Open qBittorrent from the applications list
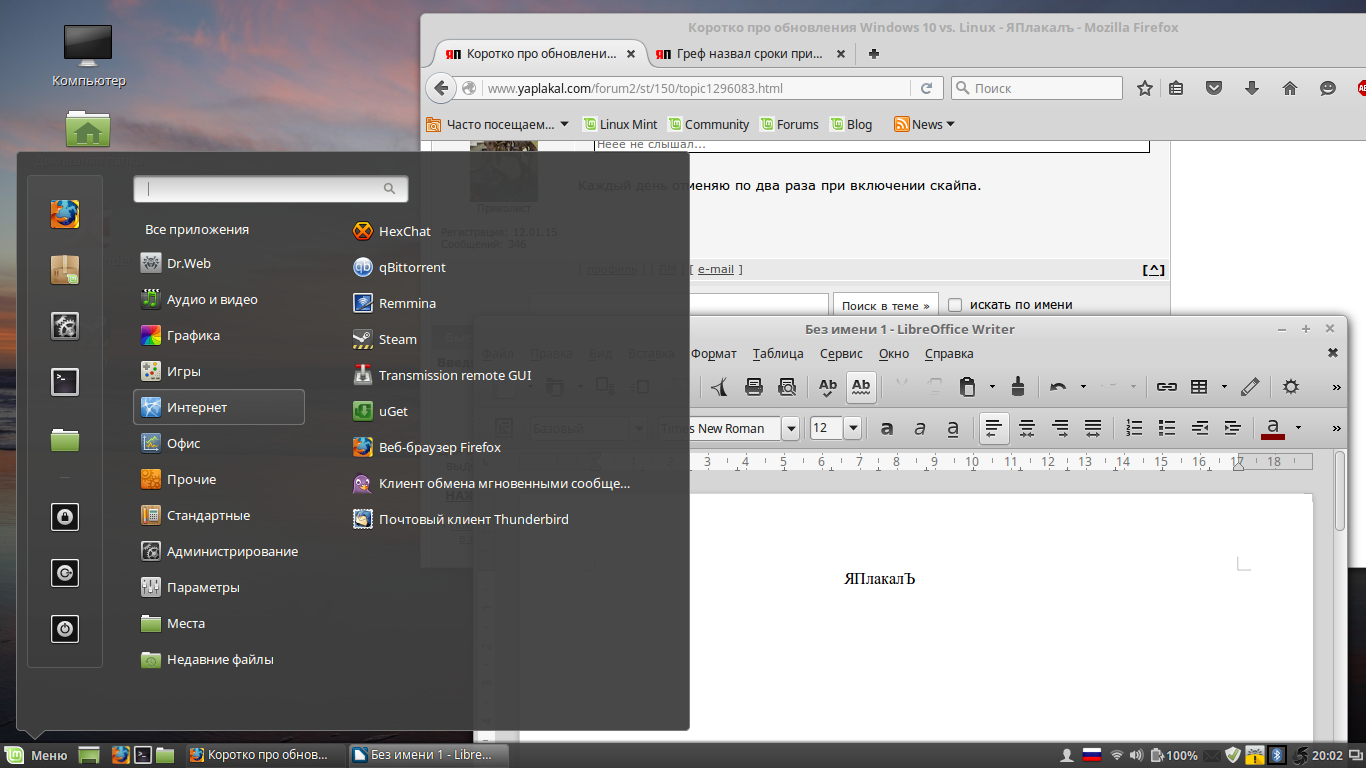Viewport: 1366px width, 768px height. tap(400, 267)
